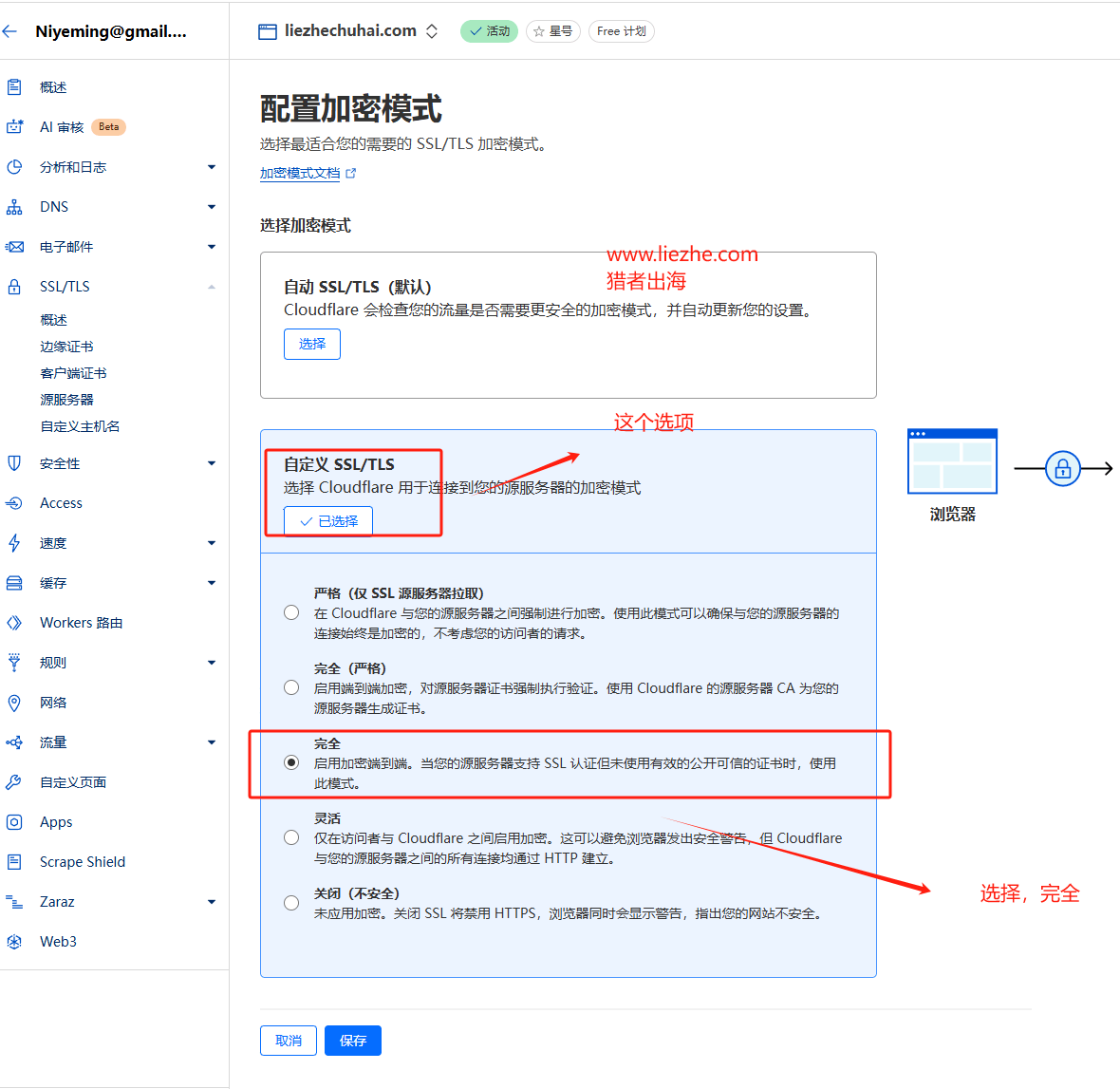The image size is (1120, 1089).
Task: Click the Scrape Shield document icon
Action: pos(14,862)
